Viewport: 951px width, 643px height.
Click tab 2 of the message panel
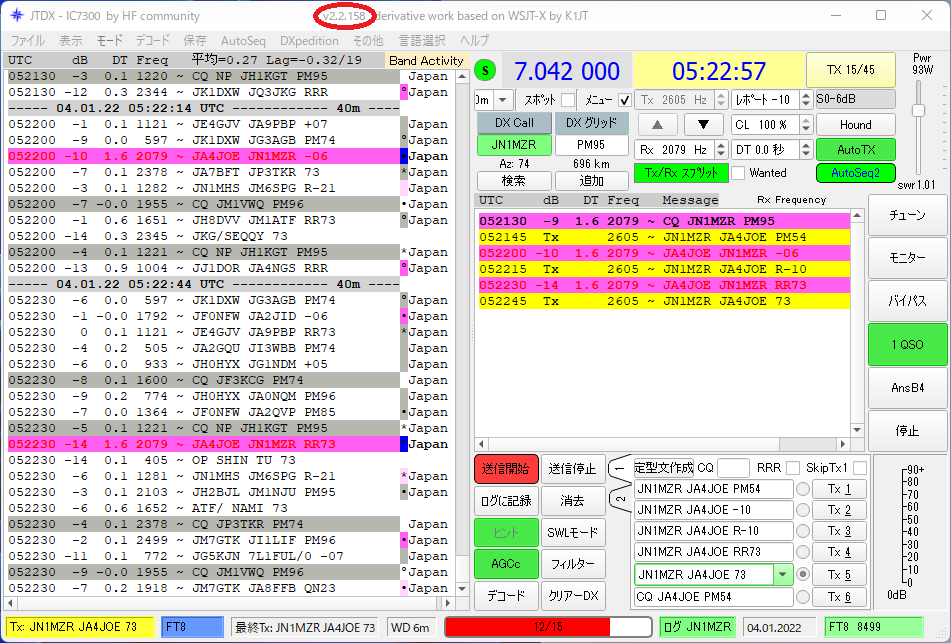[x=620, y=500]
